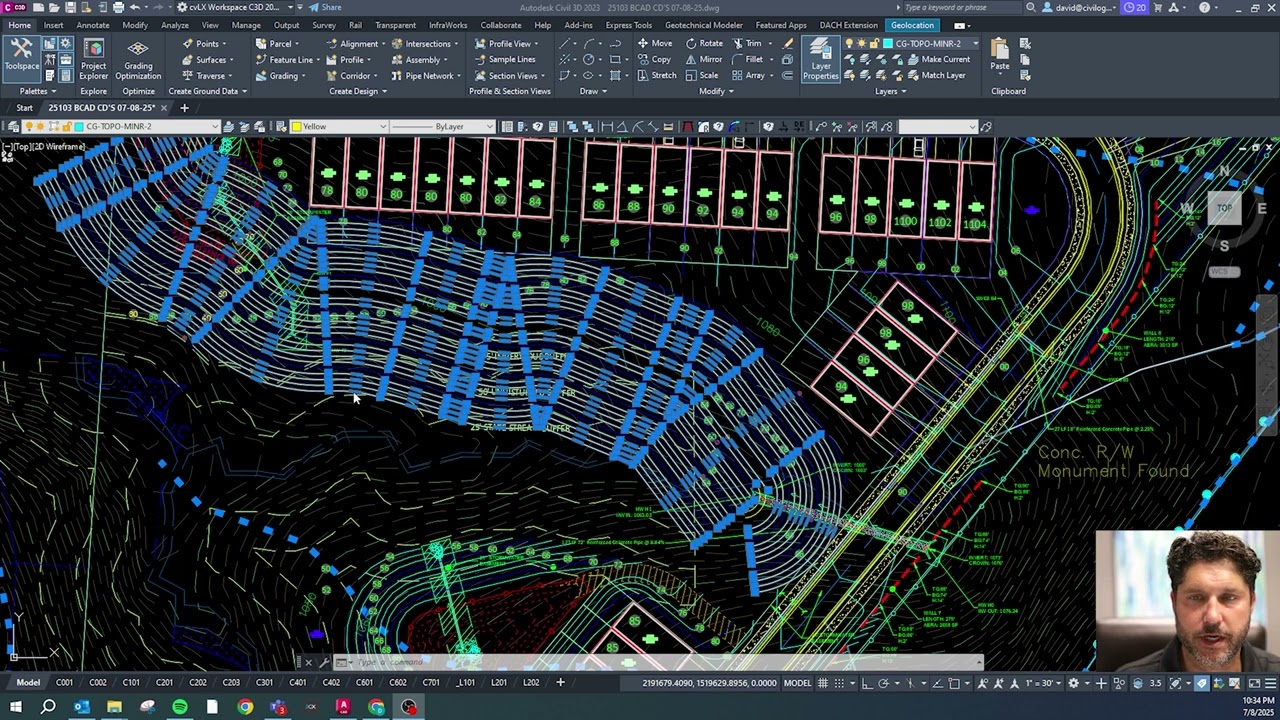Click the customization hamburger icon in status bar

(x=1271, y=683)
